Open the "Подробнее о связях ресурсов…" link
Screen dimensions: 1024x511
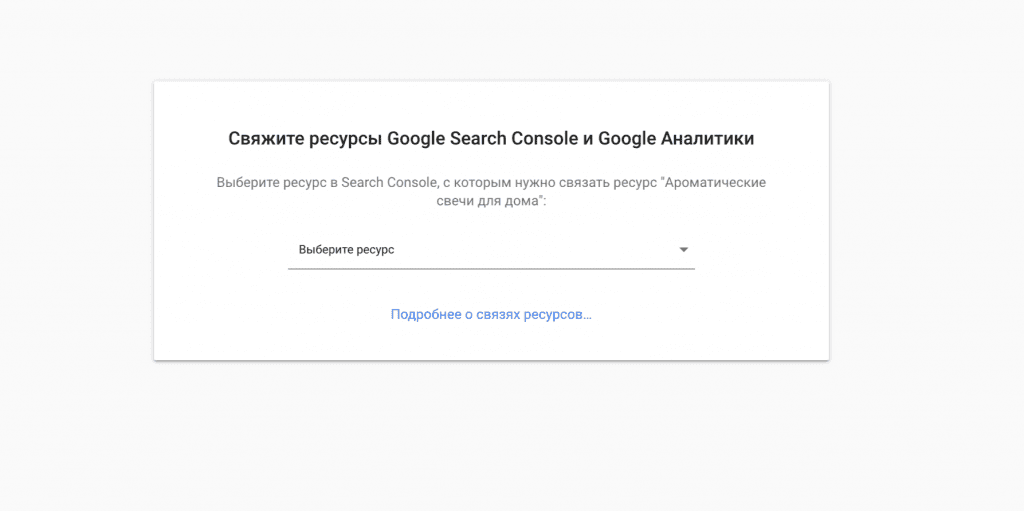[491, 314]
